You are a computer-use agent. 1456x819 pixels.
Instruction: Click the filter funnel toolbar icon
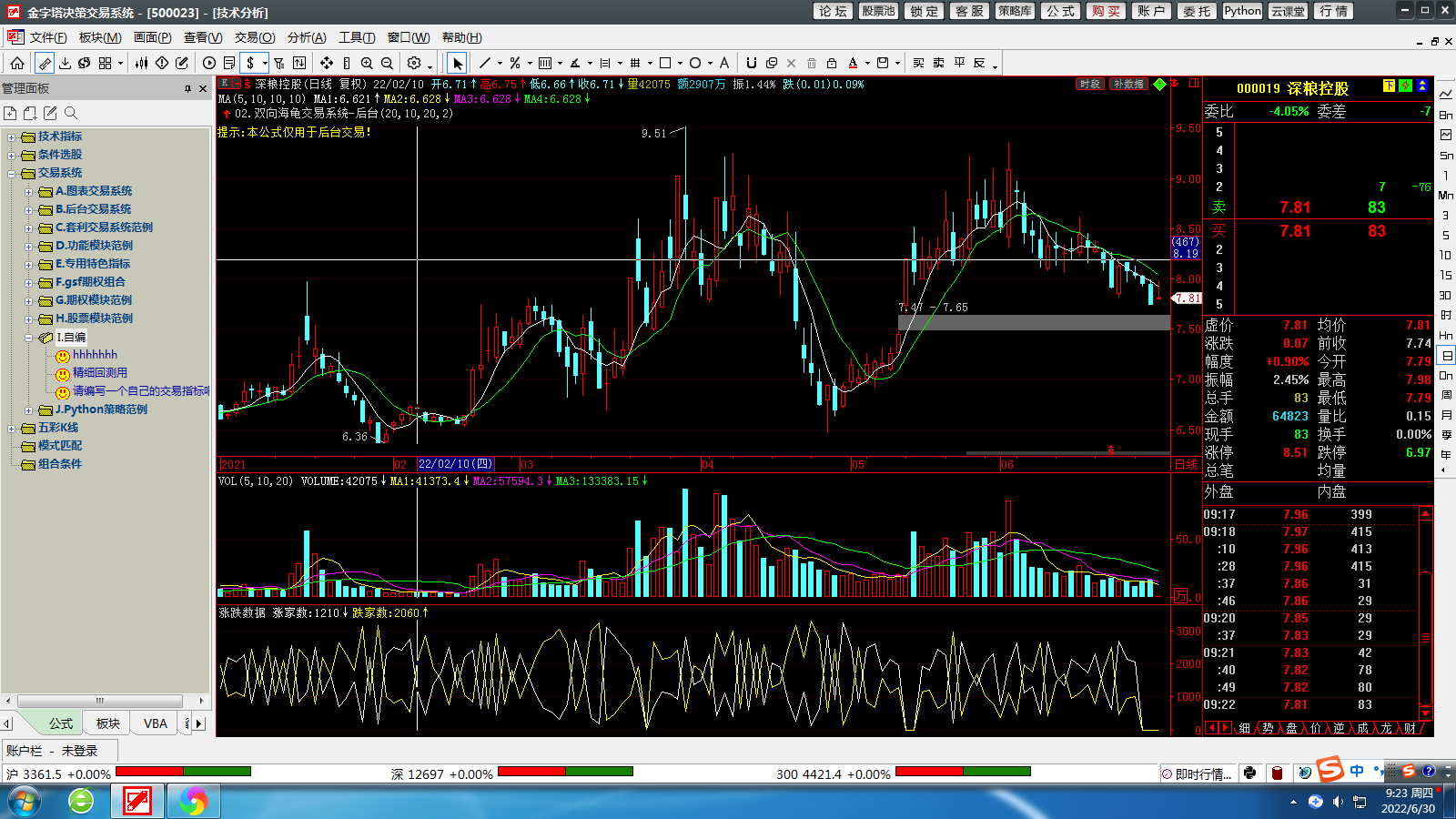click(x=279, y=63)
